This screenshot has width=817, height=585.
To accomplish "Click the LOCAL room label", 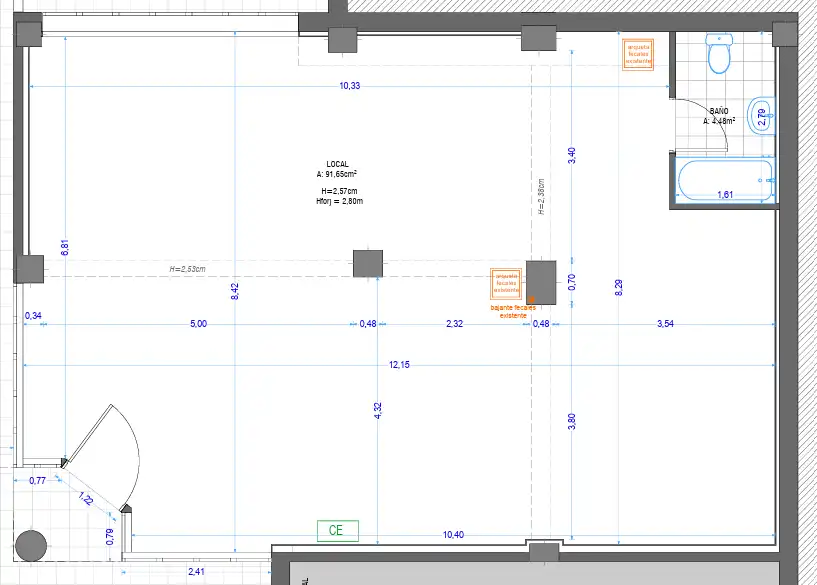I will [337, 164].
